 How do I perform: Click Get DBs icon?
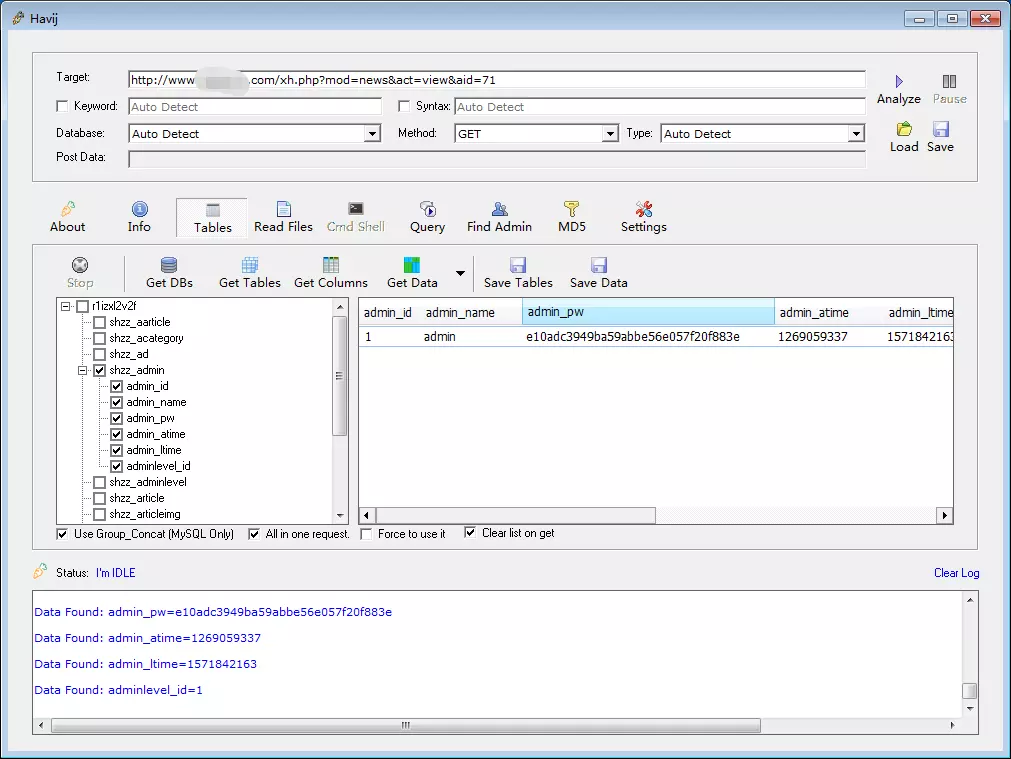pos(169,265)
